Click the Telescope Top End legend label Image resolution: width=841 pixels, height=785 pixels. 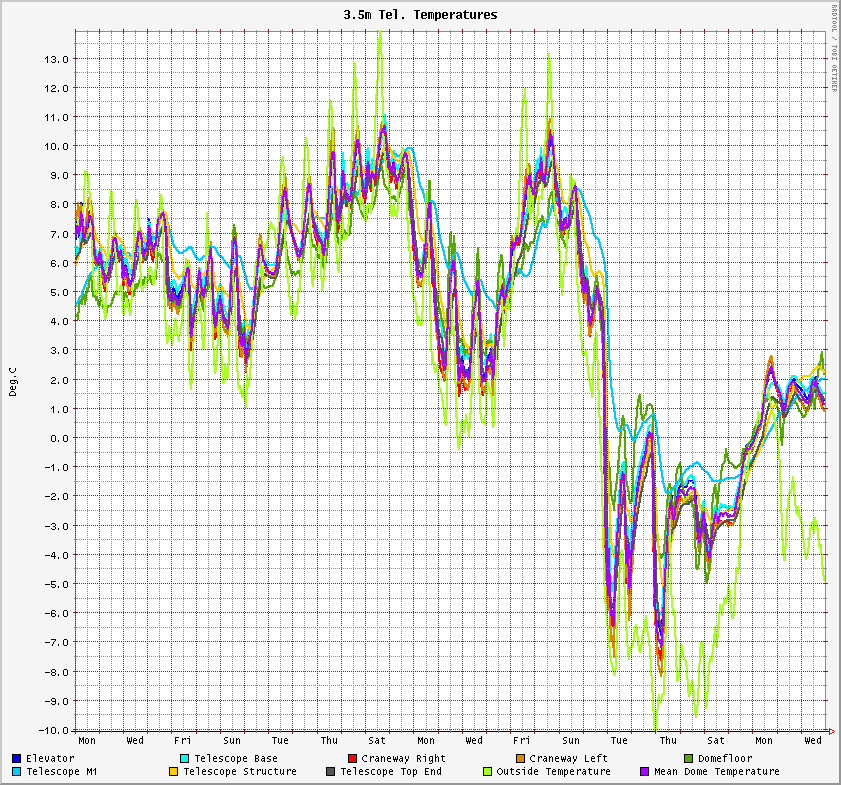(x=390, y=772)
